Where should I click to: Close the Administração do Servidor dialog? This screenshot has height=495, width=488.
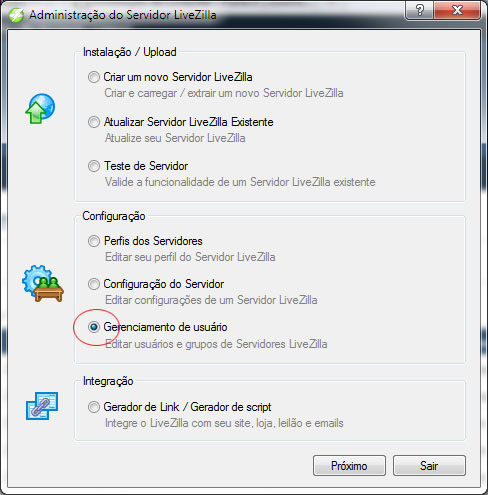pos(457,10)
